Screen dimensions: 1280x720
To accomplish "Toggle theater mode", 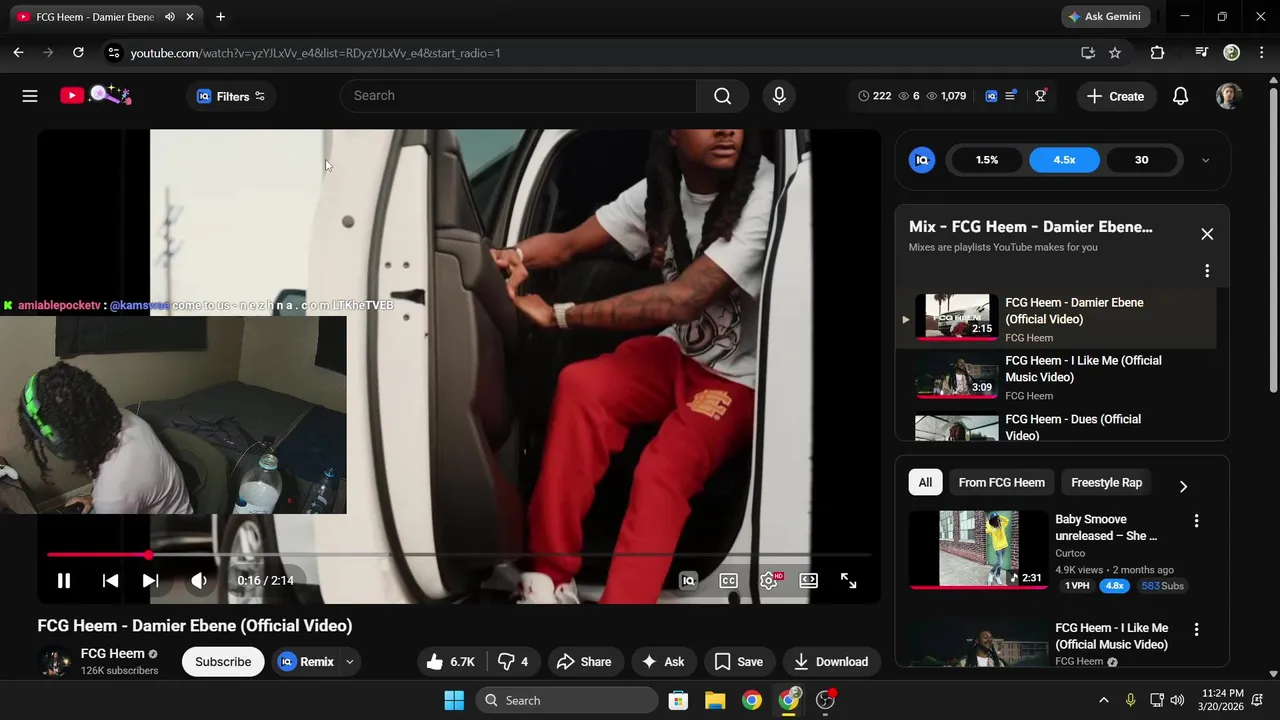I will coord(808,581).
